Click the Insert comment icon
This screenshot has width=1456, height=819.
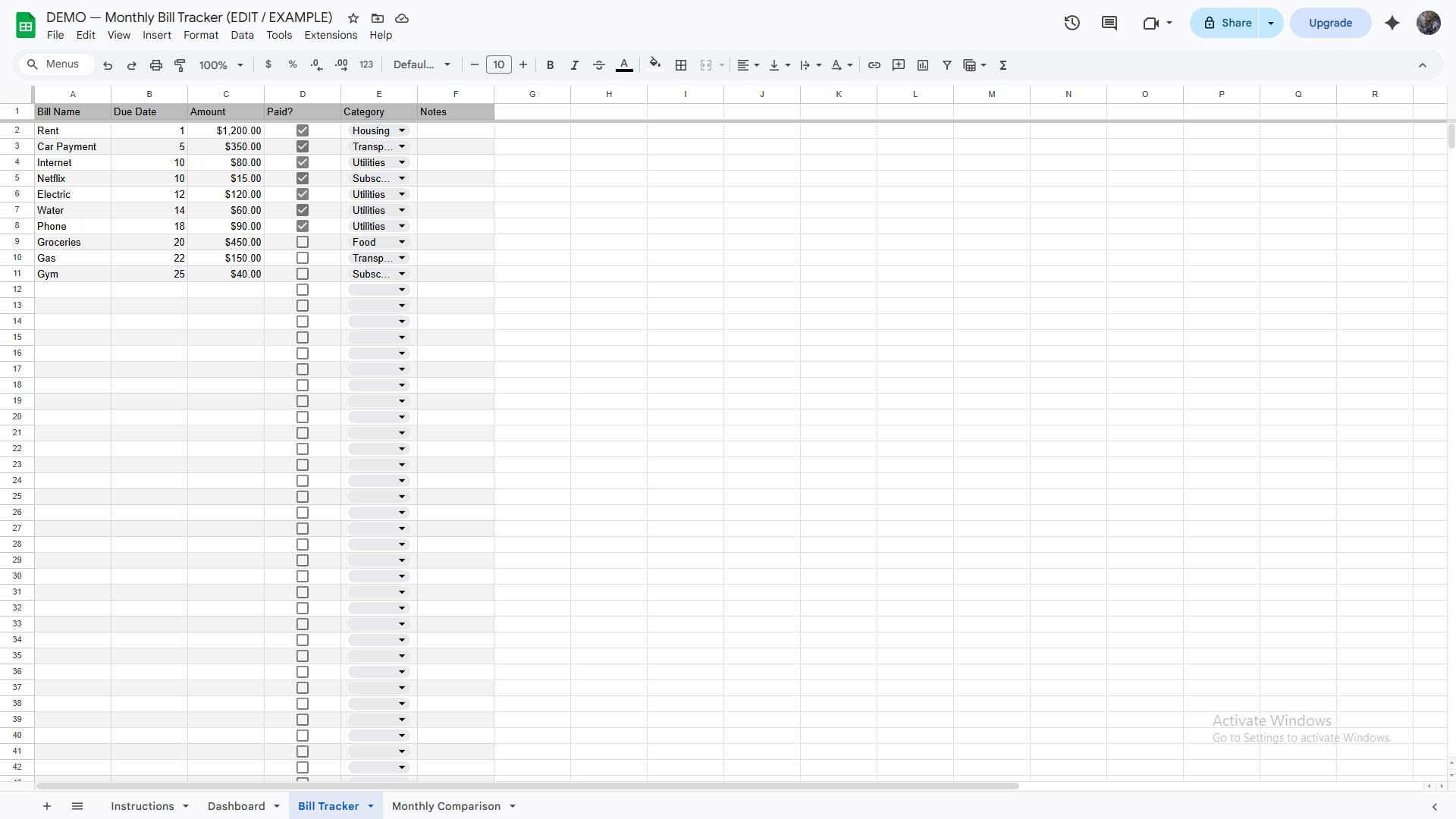click(899, 65)
